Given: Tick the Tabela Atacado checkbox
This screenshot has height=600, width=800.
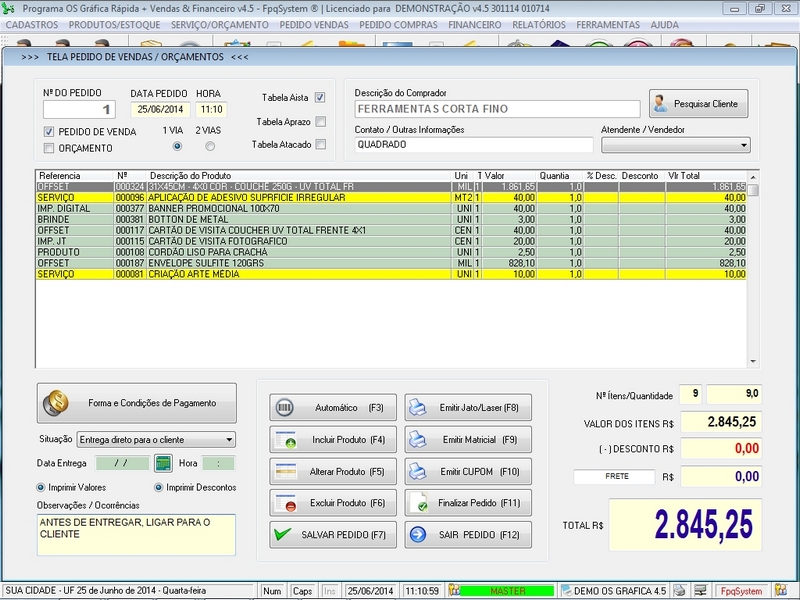Looking at the screenshot, I should pyautogui.click(x=320, y=145).
